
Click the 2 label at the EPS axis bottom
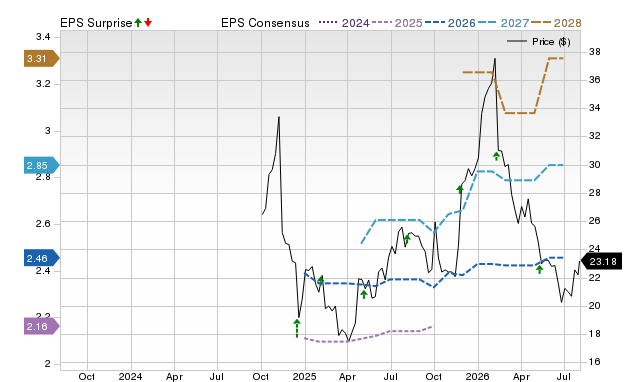[47, 364]
